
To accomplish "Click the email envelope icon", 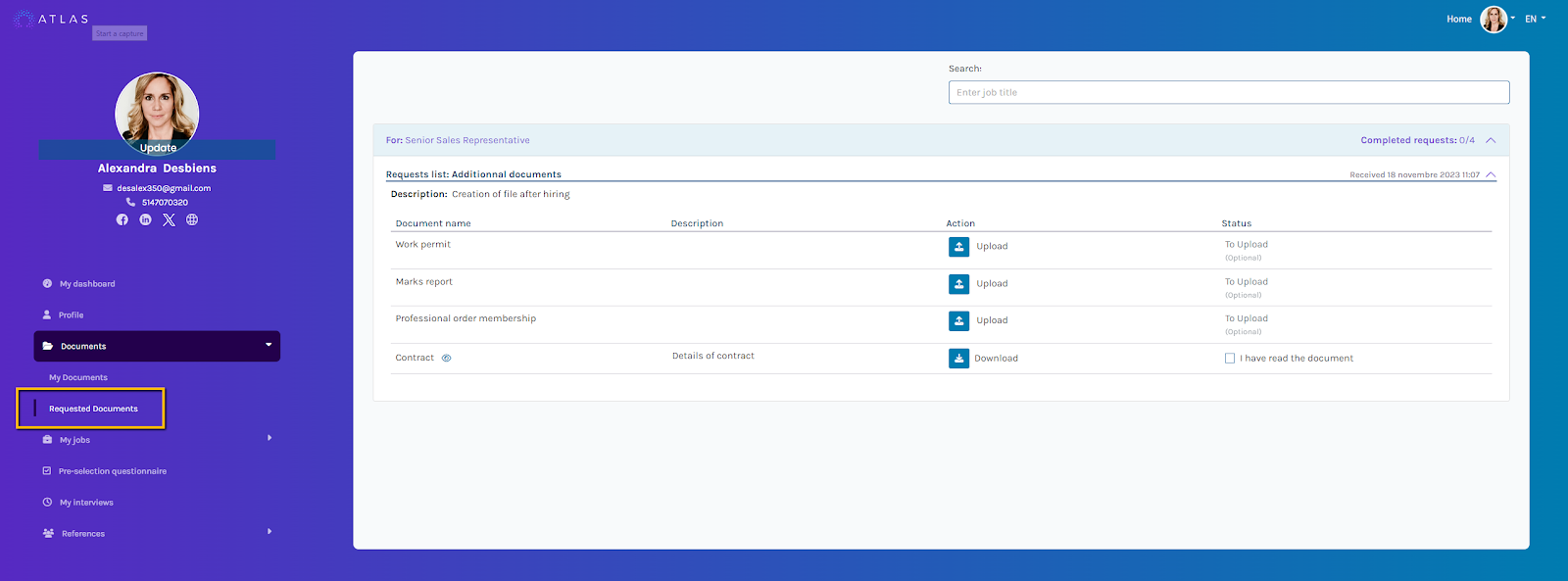I will [108, 188].
